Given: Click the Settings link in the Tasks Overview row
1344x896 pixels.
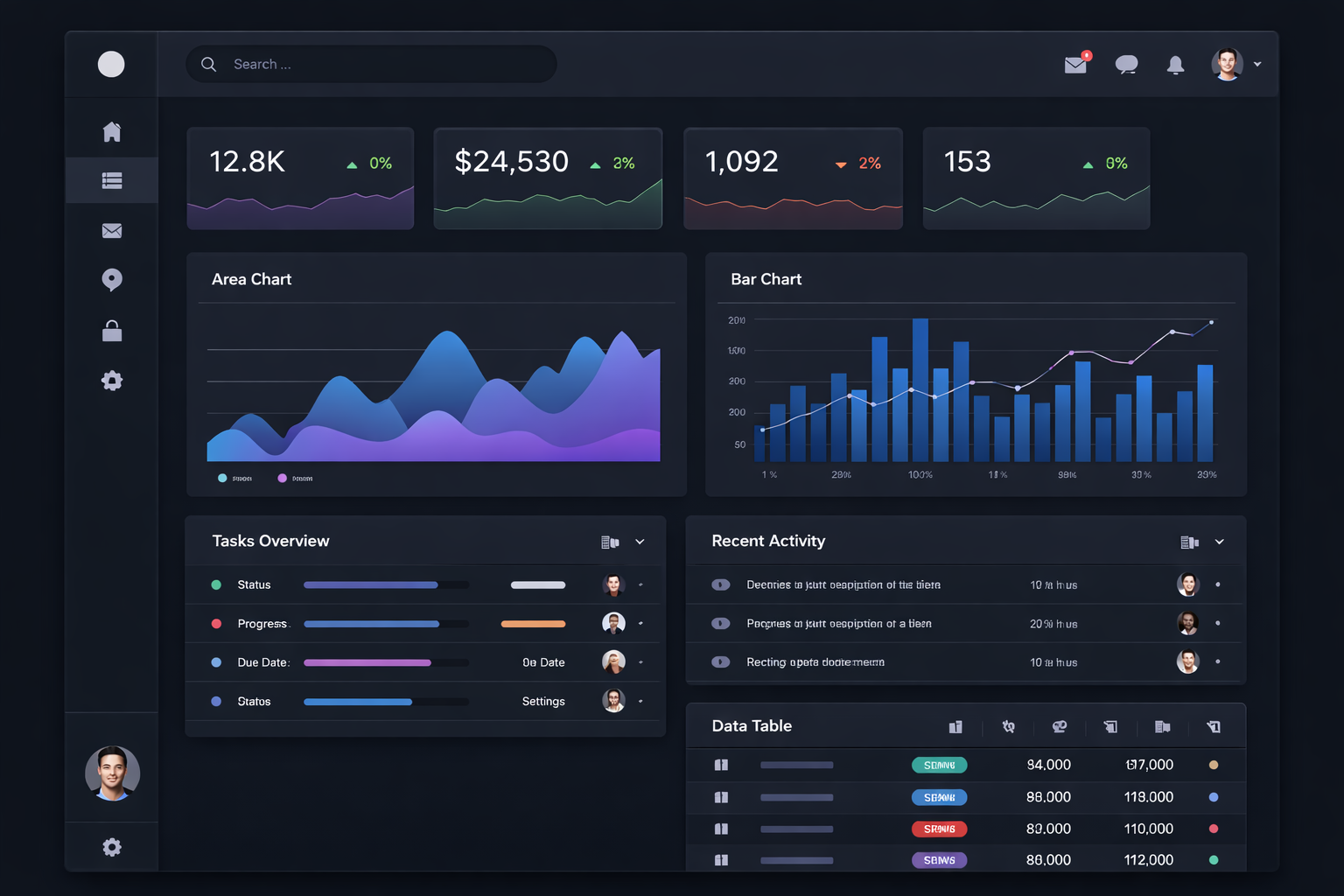Looking at the screenshot, I should point(542,701).
